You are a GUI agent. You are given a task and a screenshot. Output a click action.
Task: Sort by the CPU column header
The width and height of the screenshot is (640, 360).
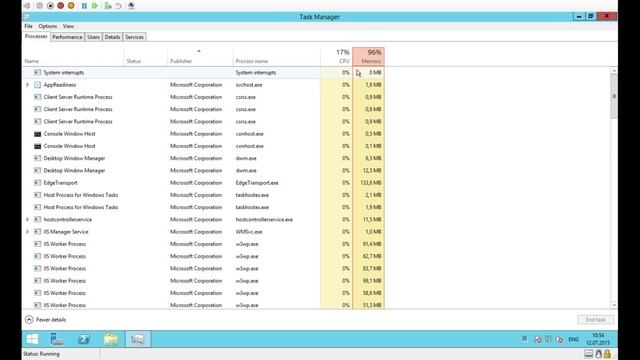(336, 57)
